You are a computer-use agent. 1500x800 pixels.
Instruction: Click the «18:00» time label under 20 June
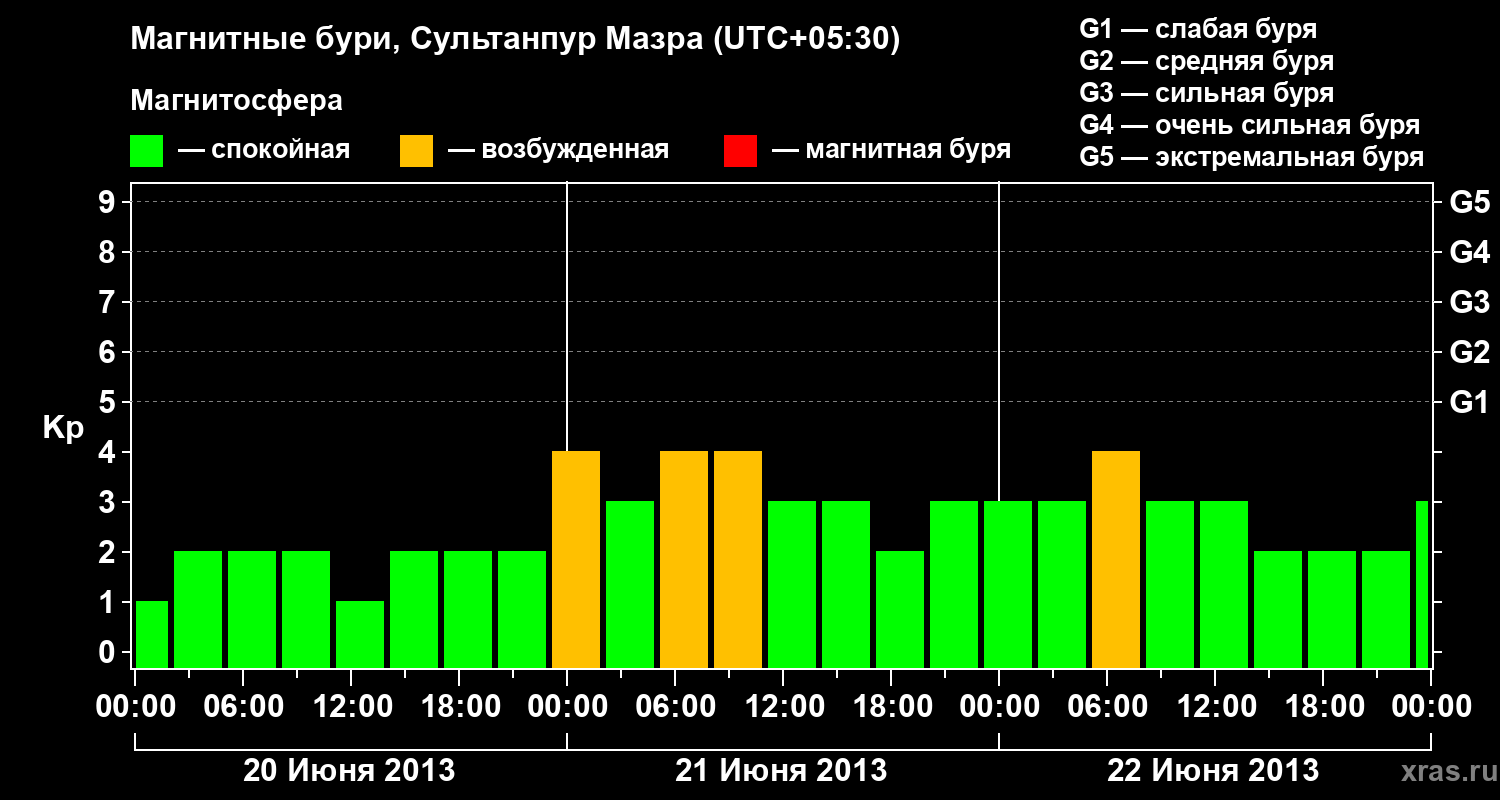459,707
